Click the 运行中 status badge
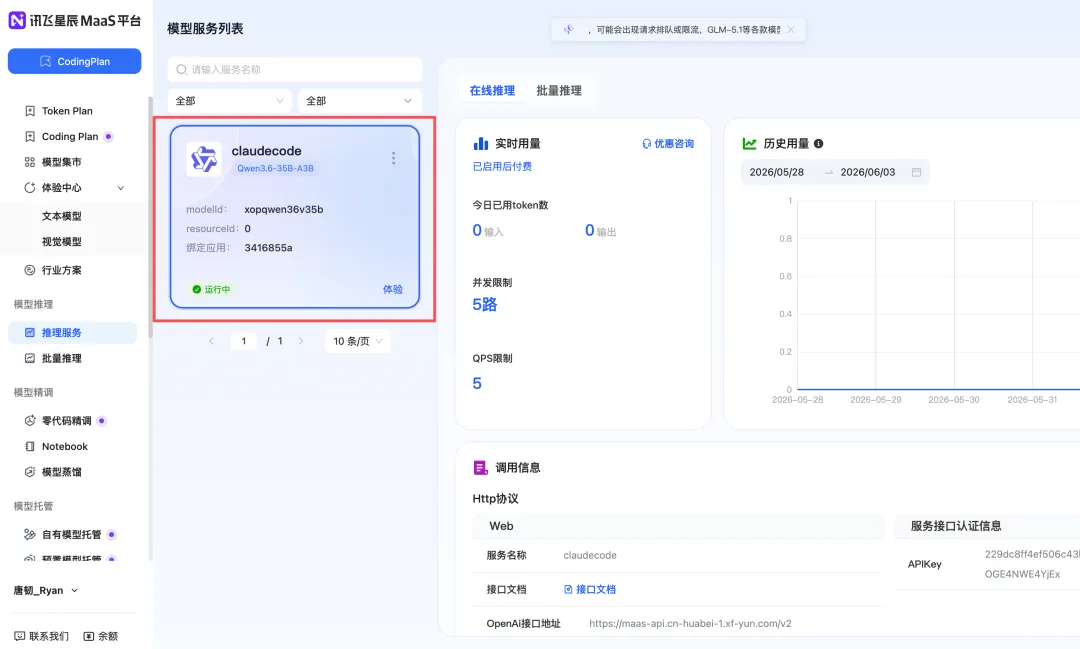 211,289
